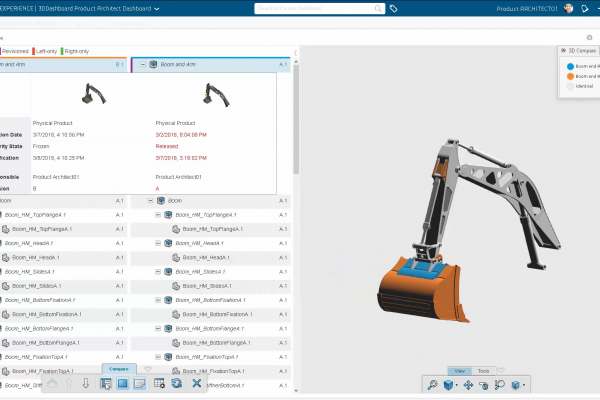Open the display-mode cube dropdown arrow

coord(524,385)
